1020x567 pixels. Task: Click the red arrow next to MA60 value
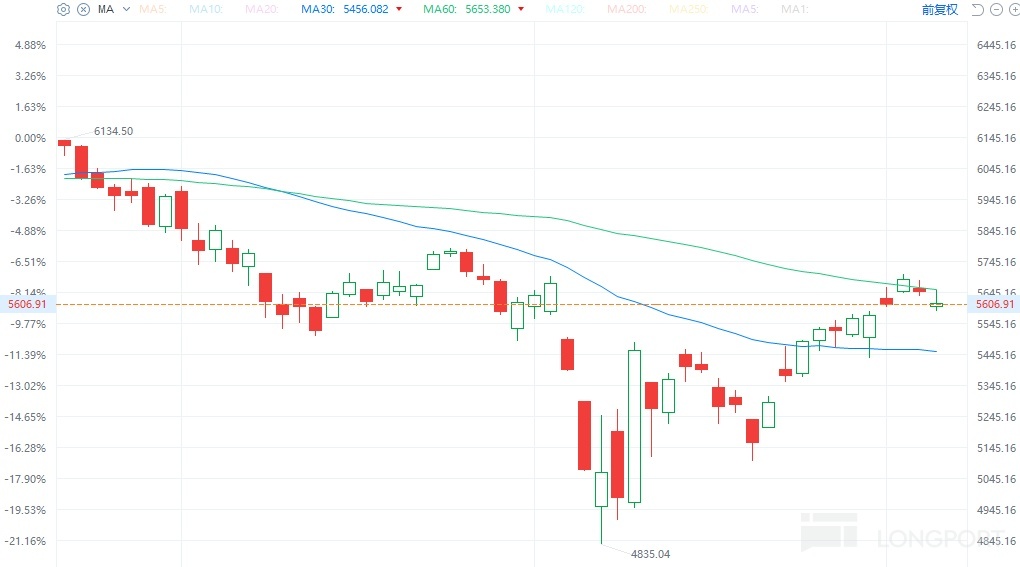(x=521, y=9)
